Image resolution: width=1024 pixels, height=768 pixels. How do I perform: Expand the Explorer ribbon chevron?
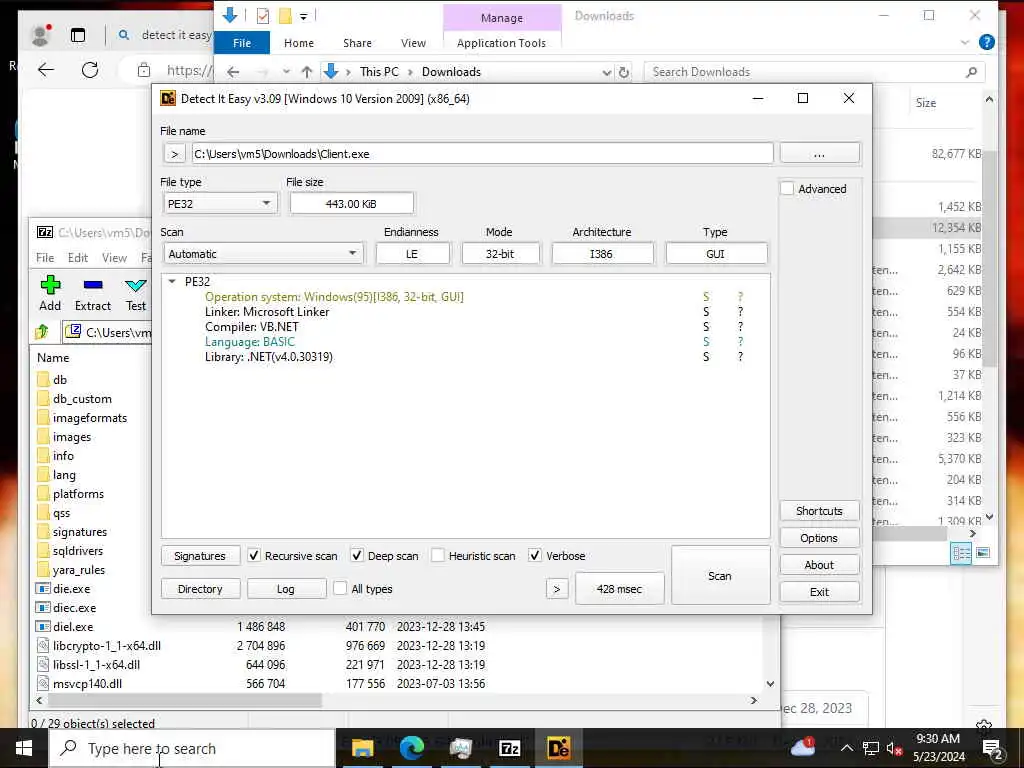[965, 42]
